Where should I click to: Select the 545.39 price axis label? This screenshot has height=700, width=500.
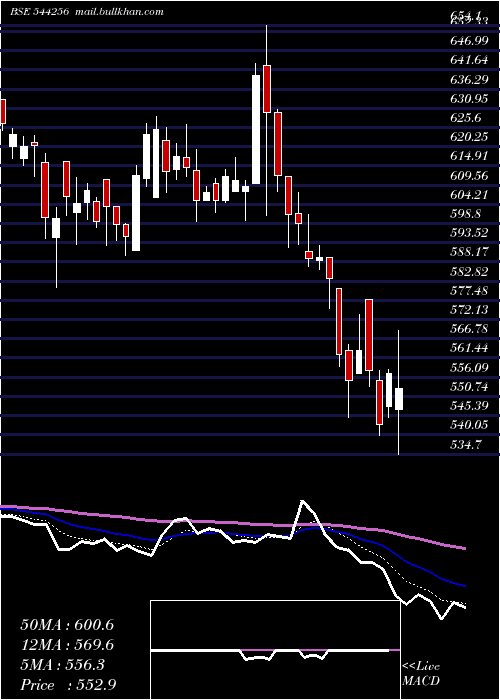click(x=468, y=406)
